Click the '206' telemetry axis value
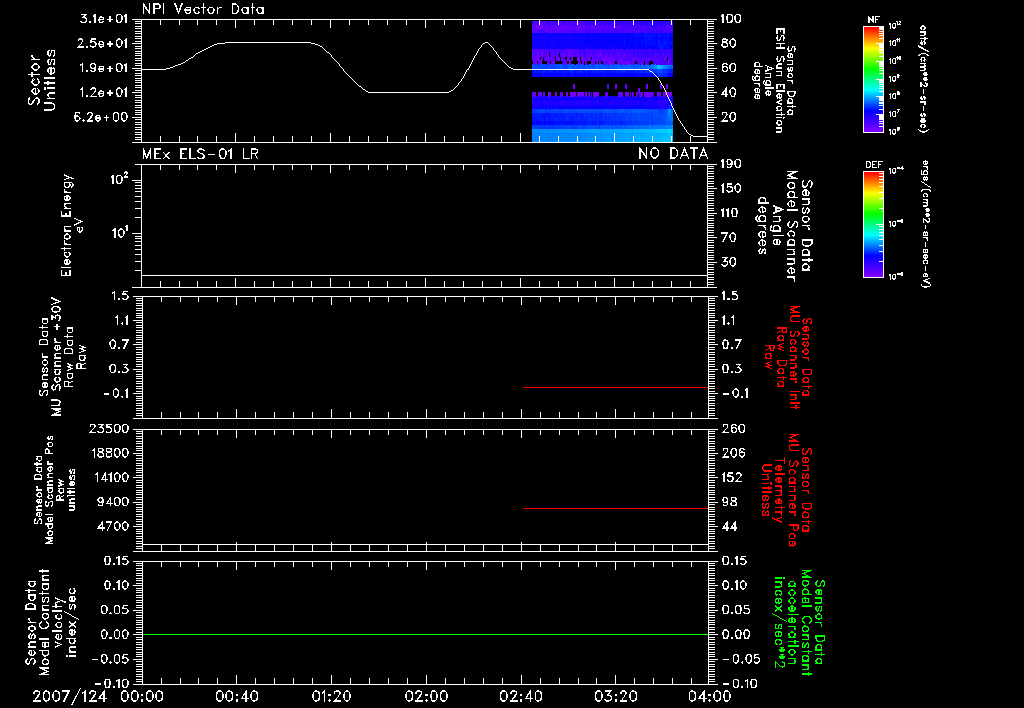The image size is (1024, 708). click(731, 453)
